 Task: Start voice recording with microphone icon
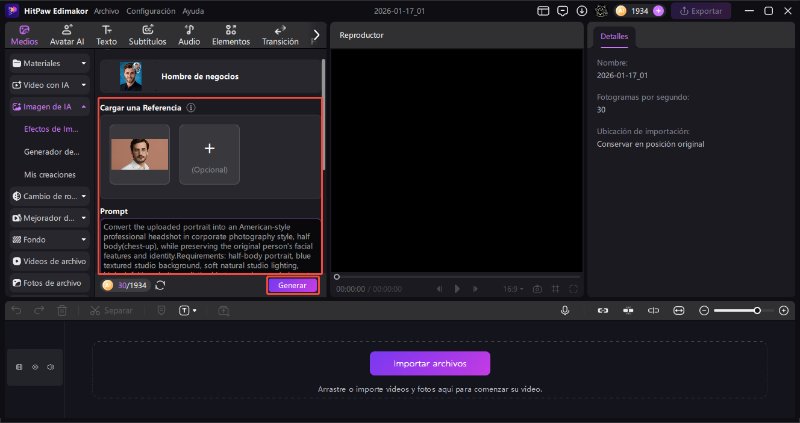point(565,310)
